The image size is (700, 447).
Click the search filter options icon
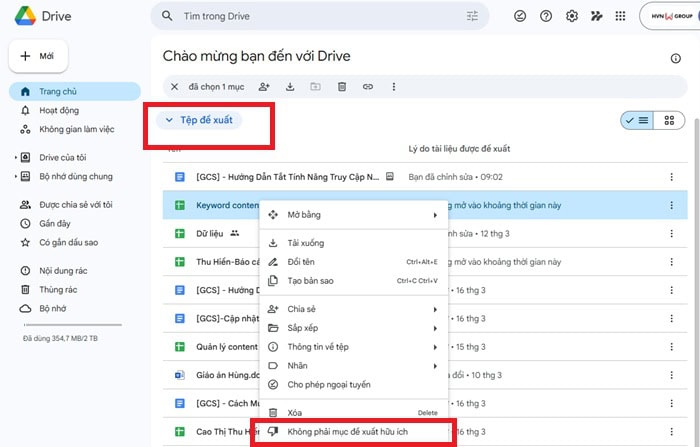(x=472, y=16)
